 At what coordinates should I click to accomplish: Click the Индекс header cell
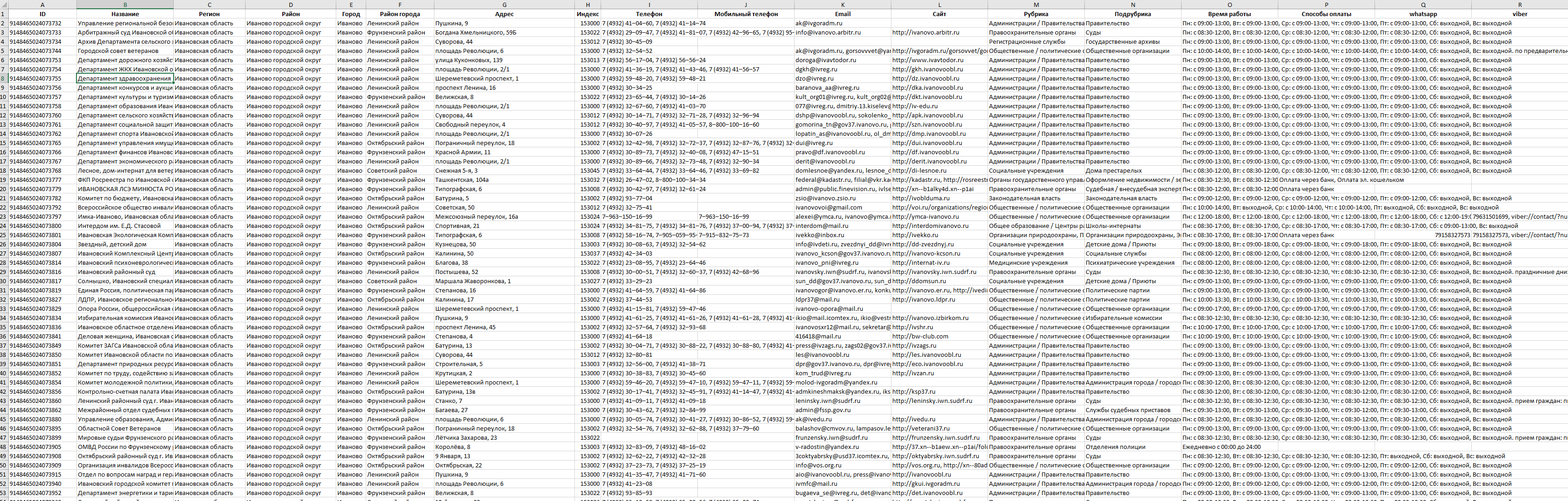click(x=587, y=14)
